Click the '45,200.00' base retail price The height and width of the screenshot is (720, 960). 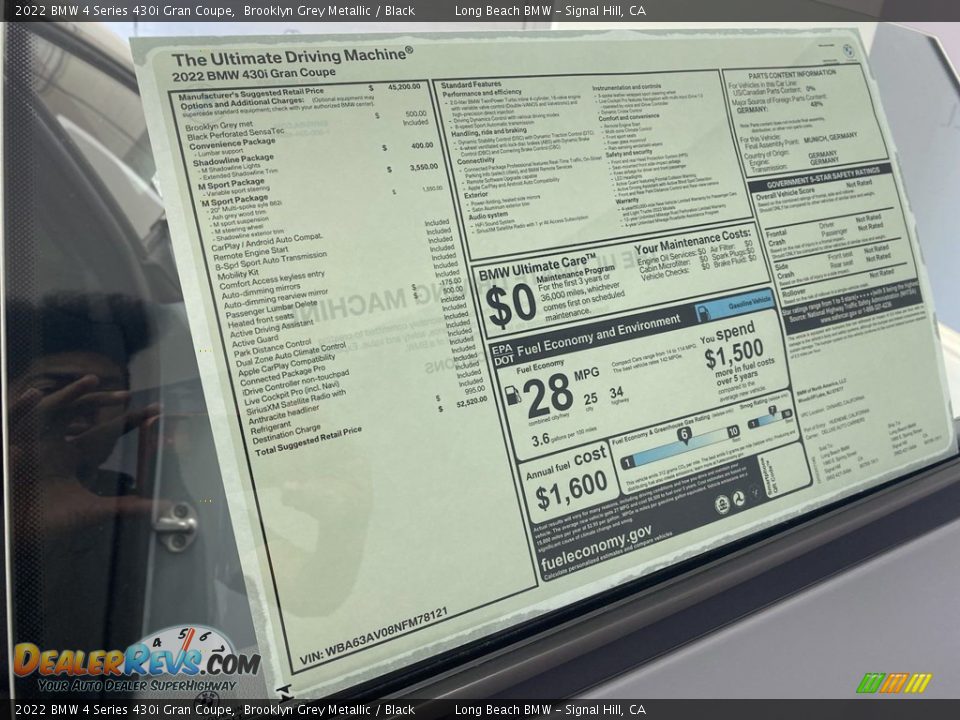point(404,87)
